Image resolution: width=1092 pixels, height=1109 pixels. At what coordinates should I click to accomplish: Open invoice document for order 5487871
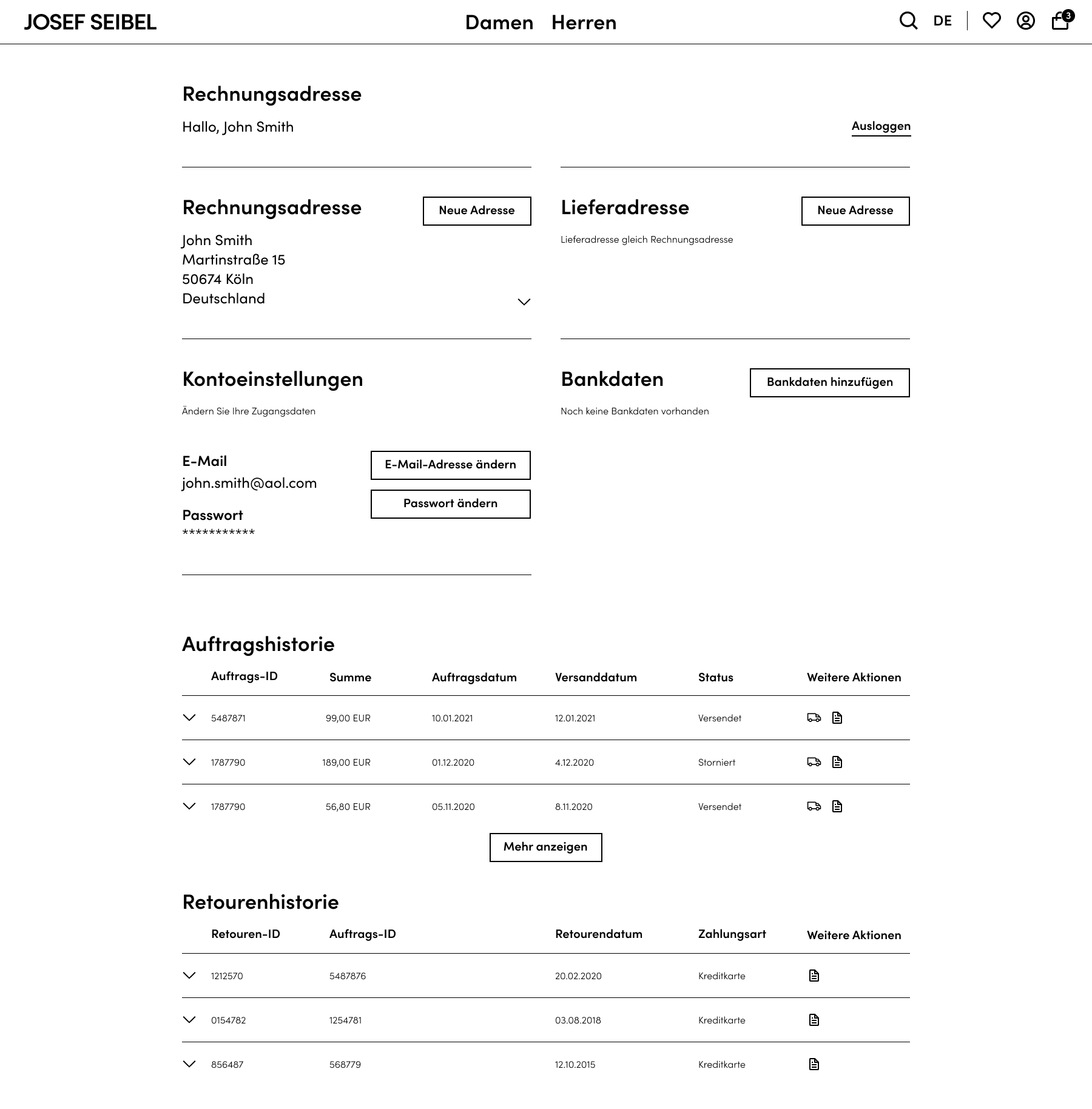[x=837, y=718]
